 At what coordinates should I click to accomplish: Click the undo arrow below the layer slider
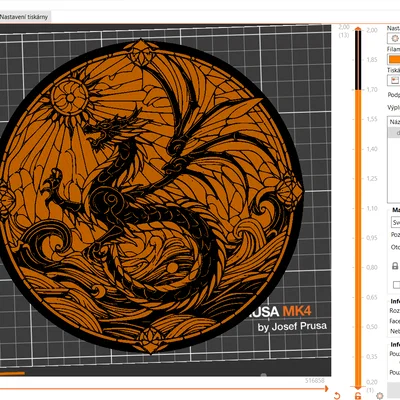point(337,395)
